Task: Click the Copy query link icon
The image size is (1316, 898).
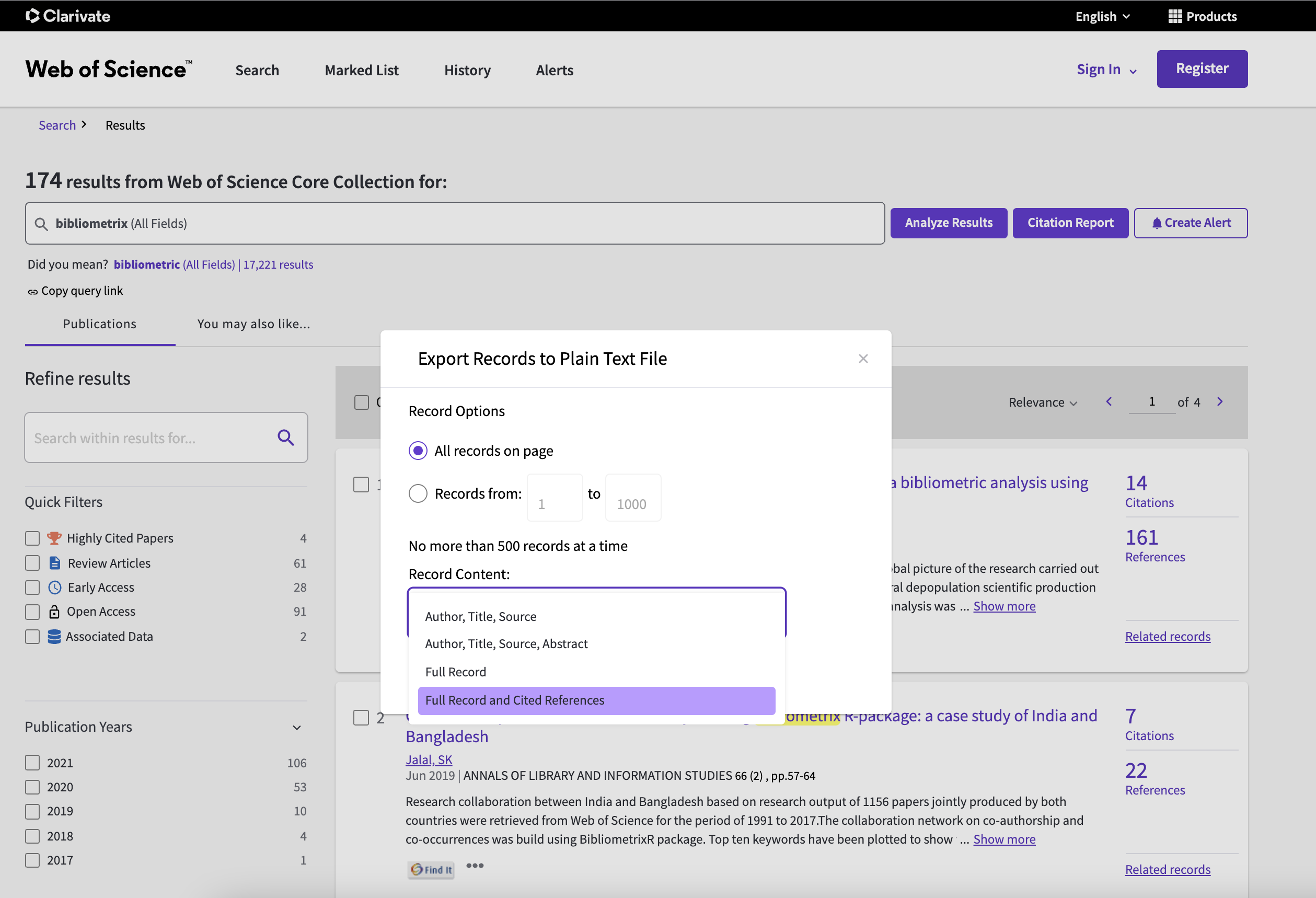Action: 33,292
